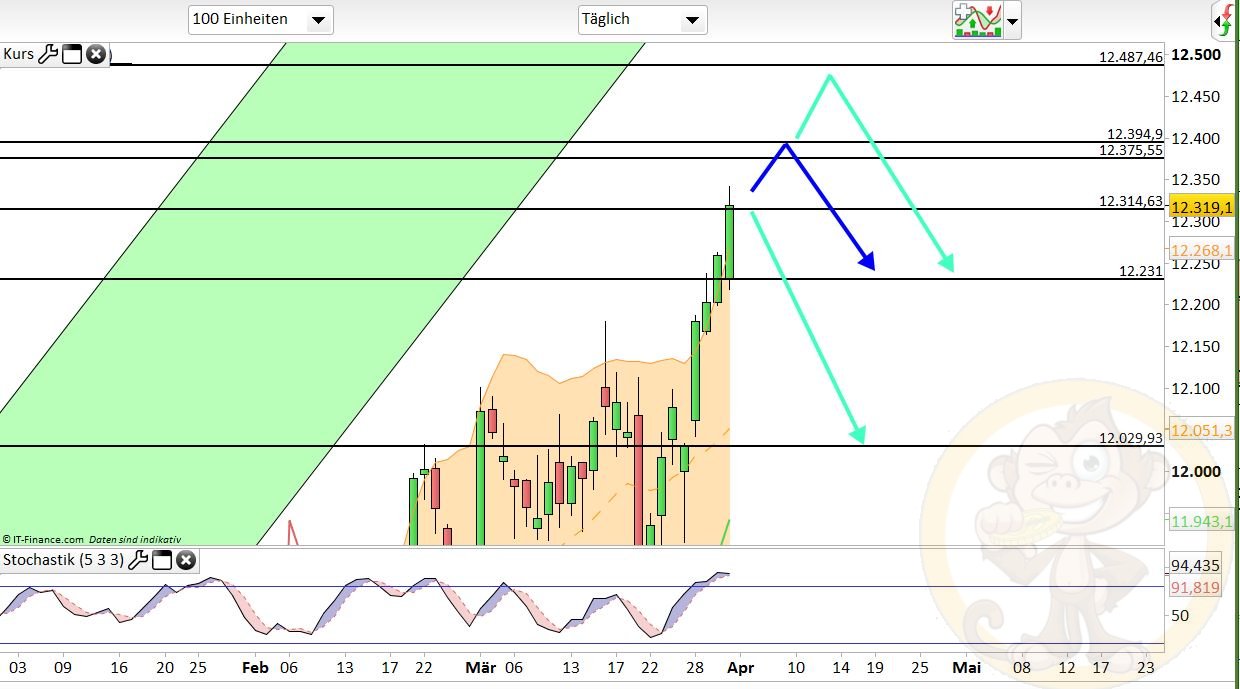Open the Stochastik (5 3 3) settings wrench
The image size is (1240, 689).
pyautogui.click(x=138, y=560)
